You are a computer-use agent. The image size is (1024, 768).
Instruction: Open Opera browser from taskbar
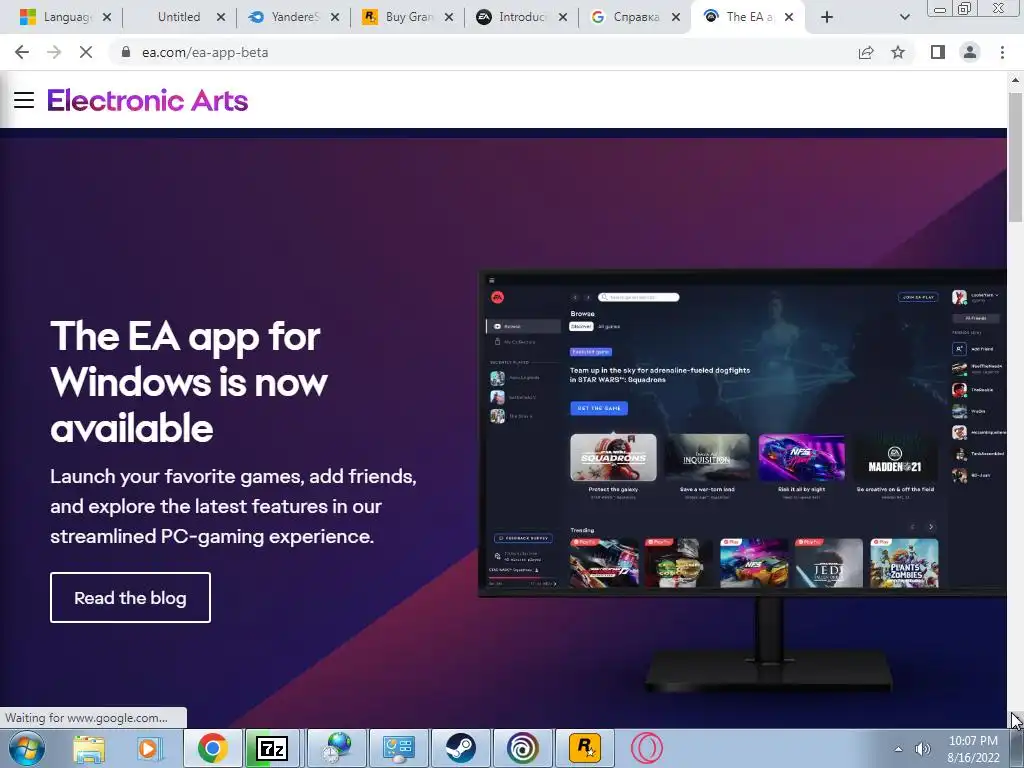tap(647, 748)
